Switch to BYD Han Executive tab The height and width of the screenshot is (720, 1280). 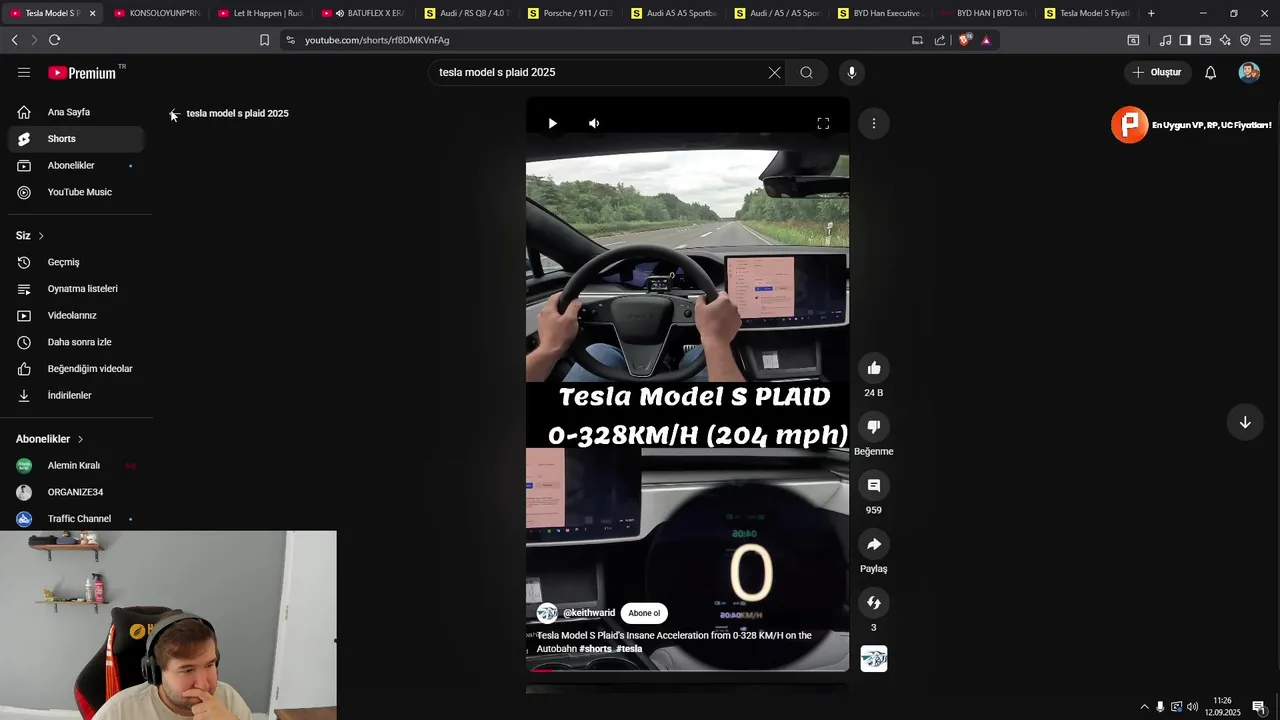(x=880, y=13)
